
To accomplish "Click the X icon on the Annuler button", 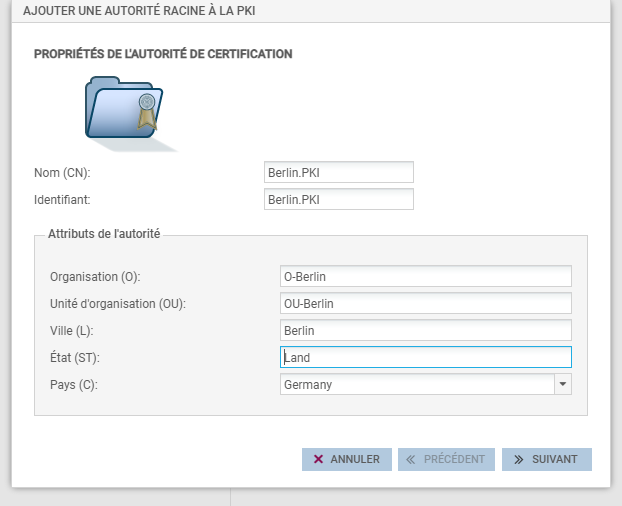I will pyautogui.click(x=318, y=459).
